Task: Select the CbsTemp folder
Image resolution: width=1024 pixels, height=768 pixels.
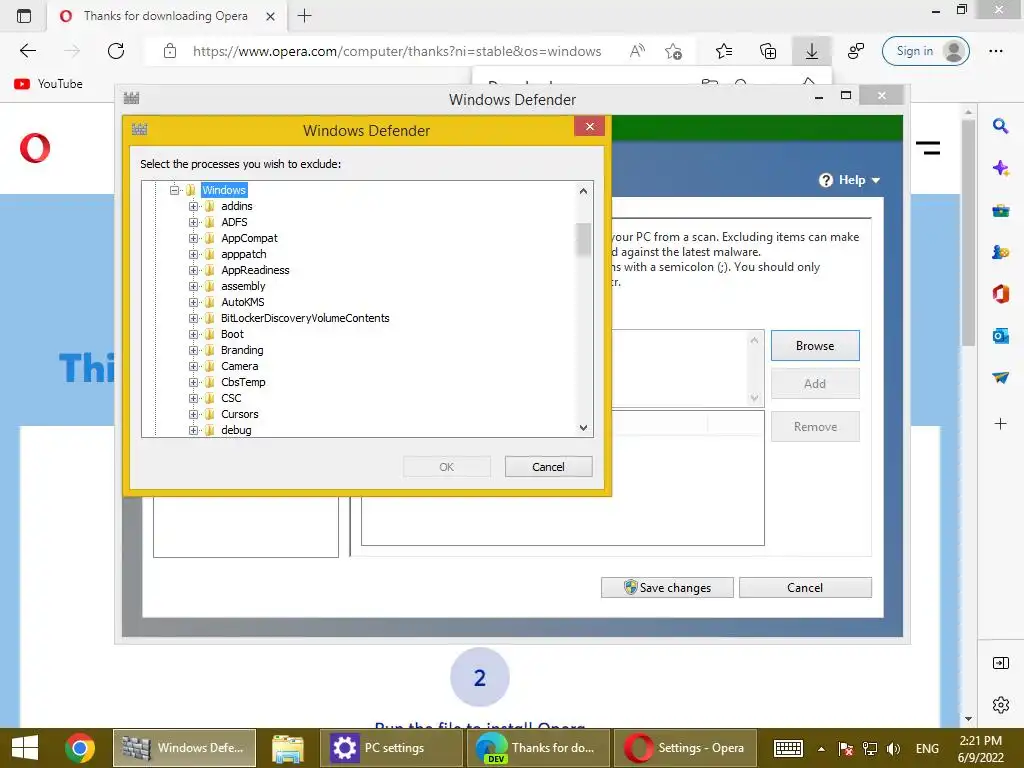Action: [243, 382]
